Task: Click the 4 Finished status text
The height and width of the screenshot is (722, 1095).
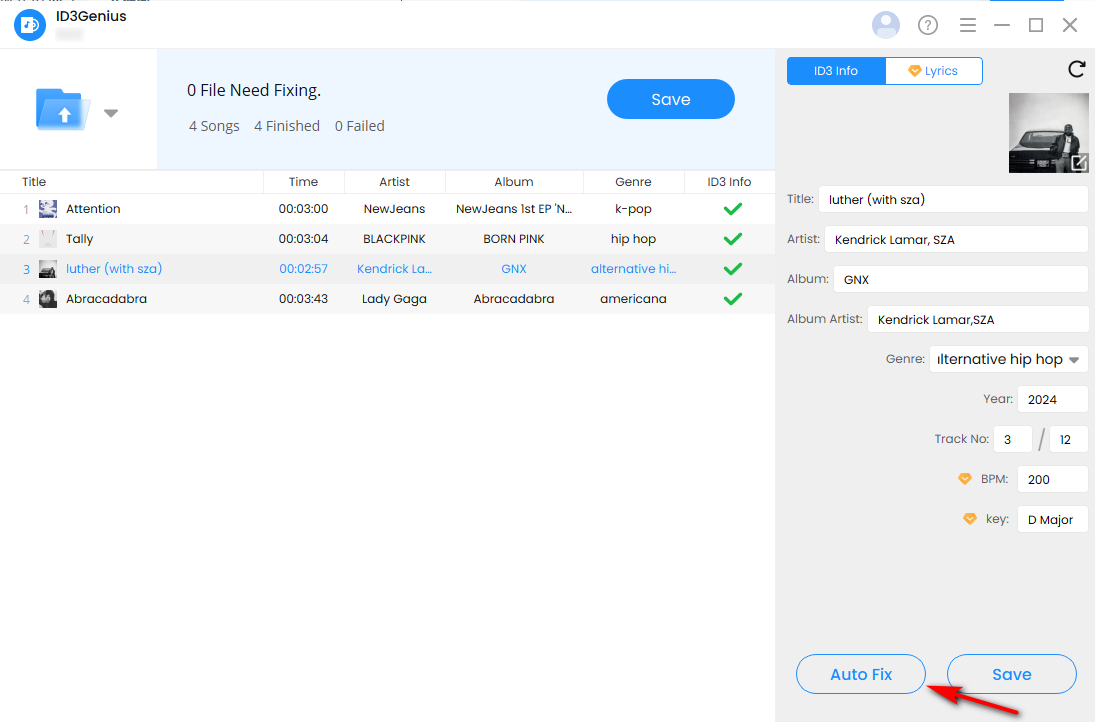Action: click(287, 126)
